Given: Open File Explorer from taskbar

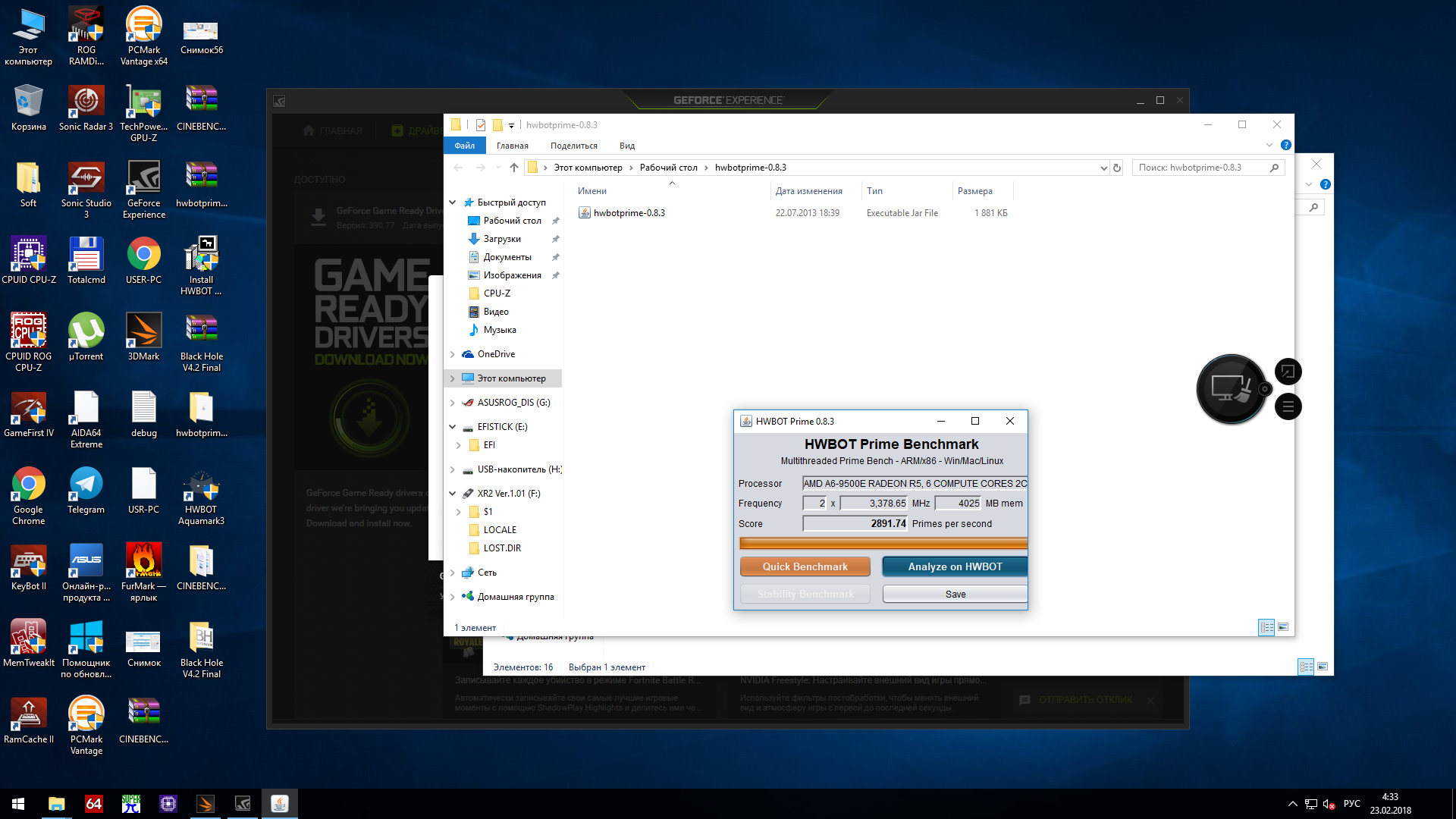Looking at the screenshot, I should [x=56, y=804].
